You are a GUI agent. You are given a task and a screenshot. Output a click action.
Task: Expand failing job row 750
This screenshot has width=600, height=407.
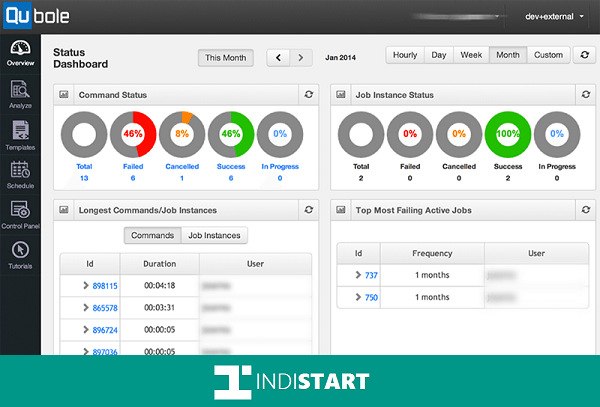[x=358, y=297]
